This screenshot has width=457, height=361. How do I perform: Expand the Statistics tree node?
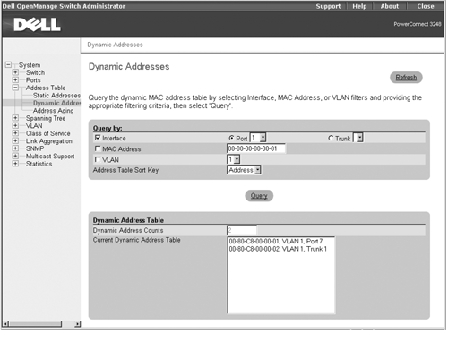pos(15,164)
